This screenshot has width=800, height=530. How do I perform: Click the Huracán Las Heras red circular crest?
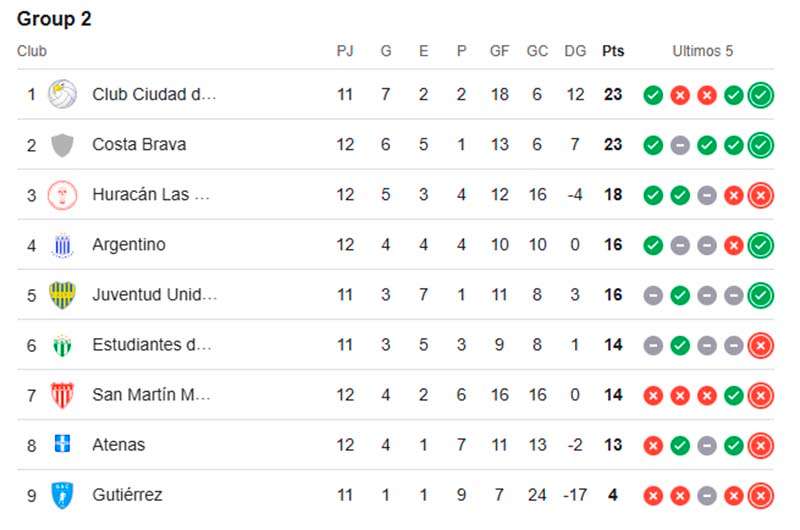62,195
